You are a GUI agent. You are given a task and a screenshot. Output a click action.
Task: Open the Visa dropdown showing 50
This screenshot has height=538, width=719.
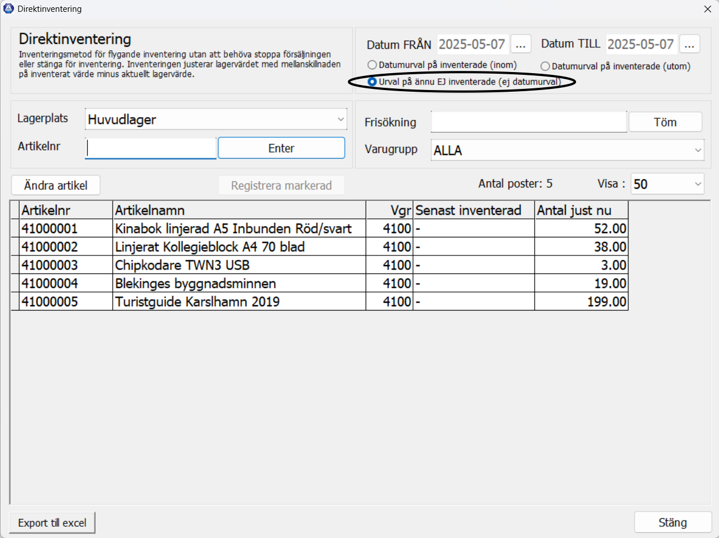pyautogui.click(x=667, y=184)
